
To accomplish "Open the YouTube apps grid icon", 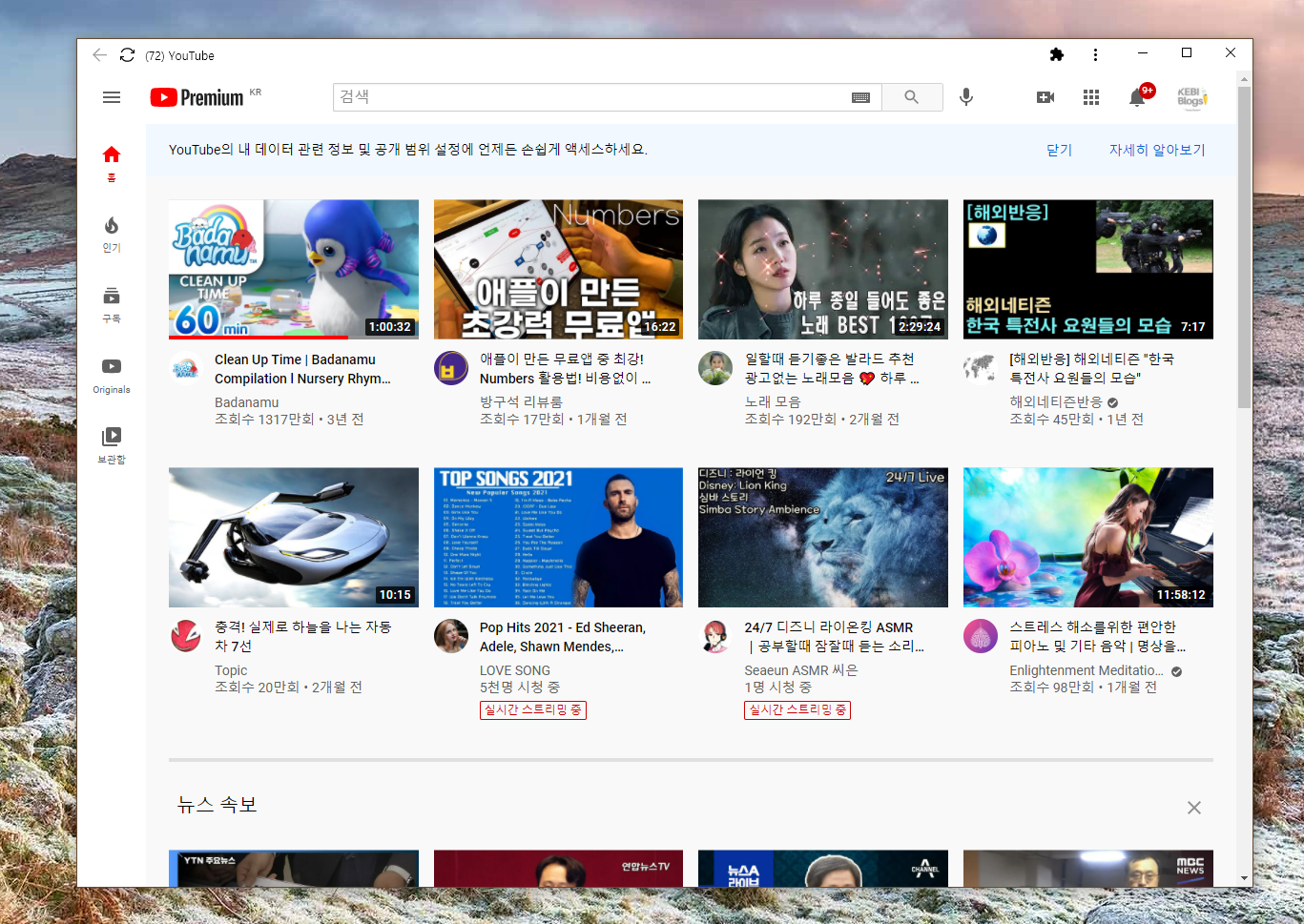I will tap(1090, 96).
